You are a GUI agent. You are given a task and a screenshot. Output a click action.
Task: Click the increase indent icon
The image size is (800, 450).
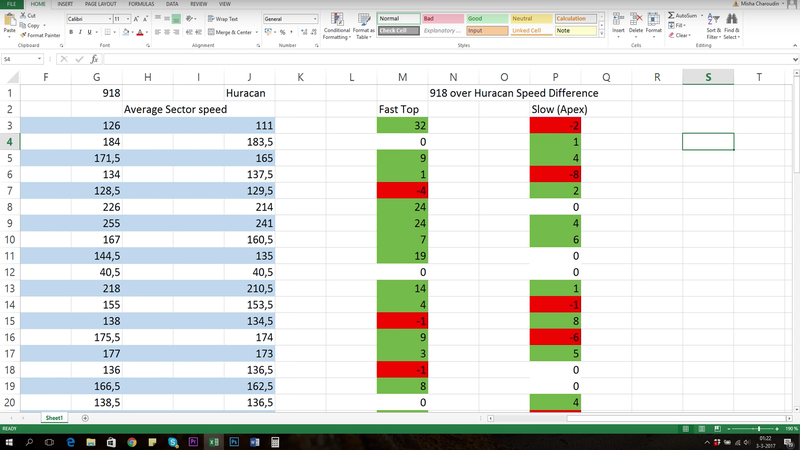tap(198, 32)
